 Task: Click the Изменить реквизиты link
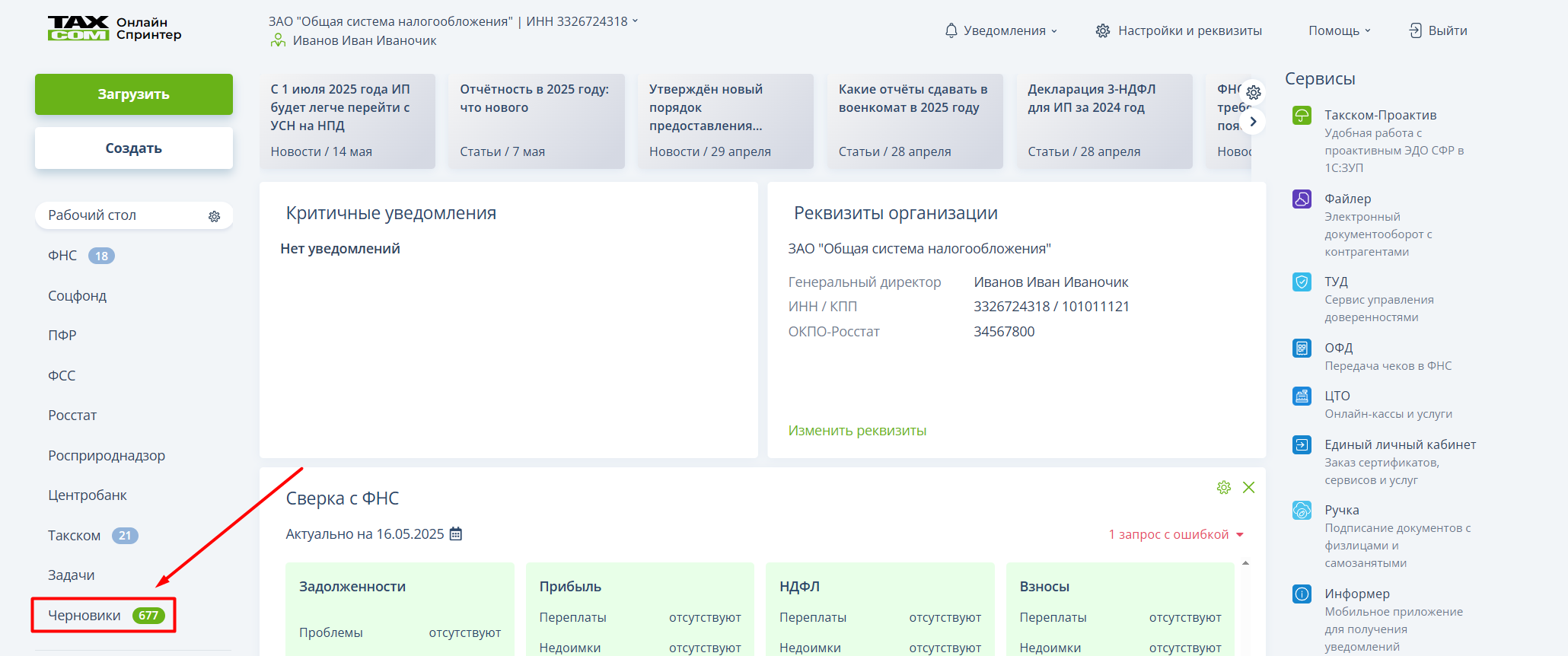coord(857,431)
